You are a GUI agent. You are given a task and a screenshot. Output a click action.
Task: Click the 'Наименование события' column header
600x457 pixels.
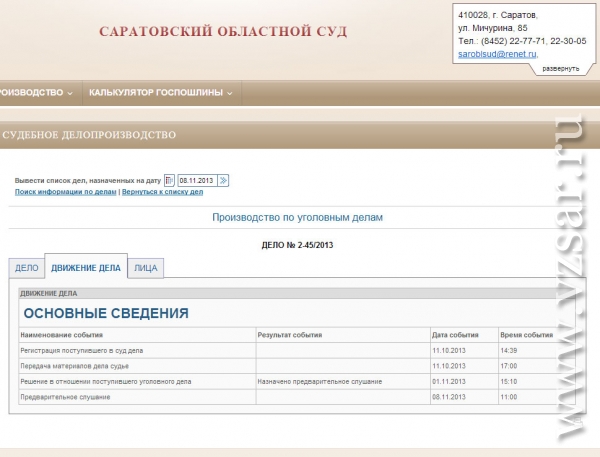[62, 335]
